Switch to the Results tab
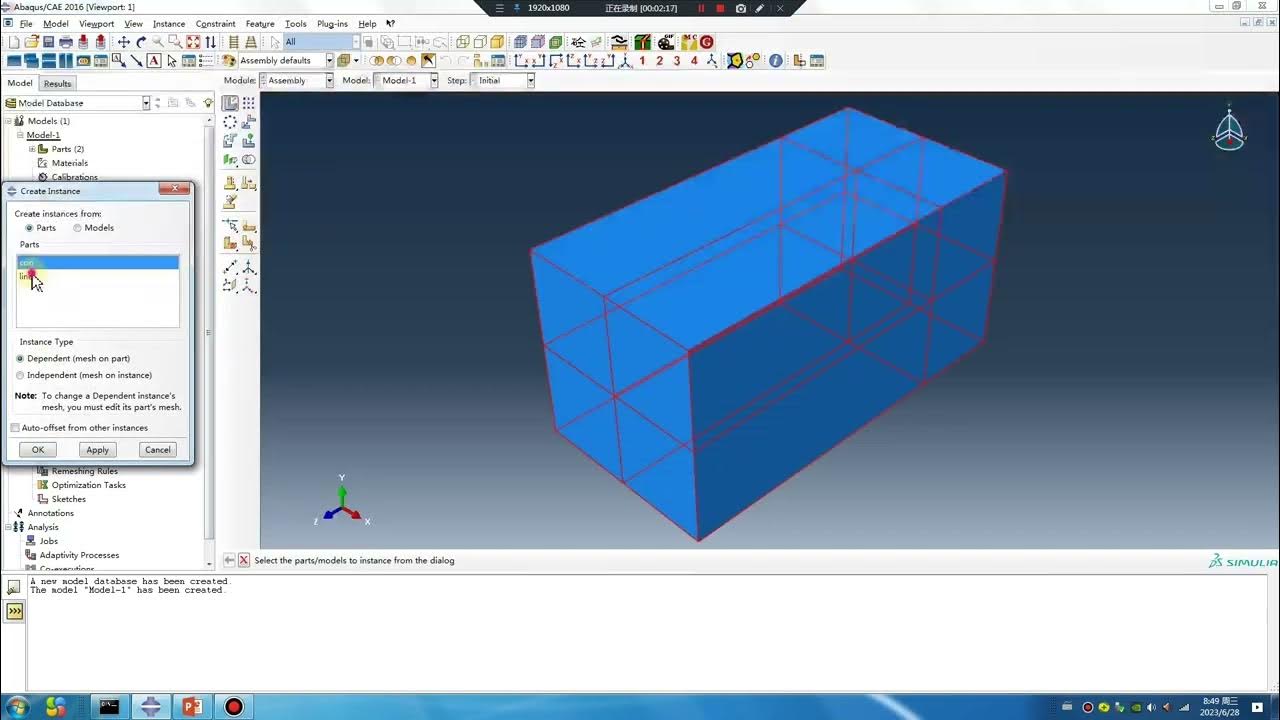This screenshot has width=1280, height=720. [x=57, y=84]
